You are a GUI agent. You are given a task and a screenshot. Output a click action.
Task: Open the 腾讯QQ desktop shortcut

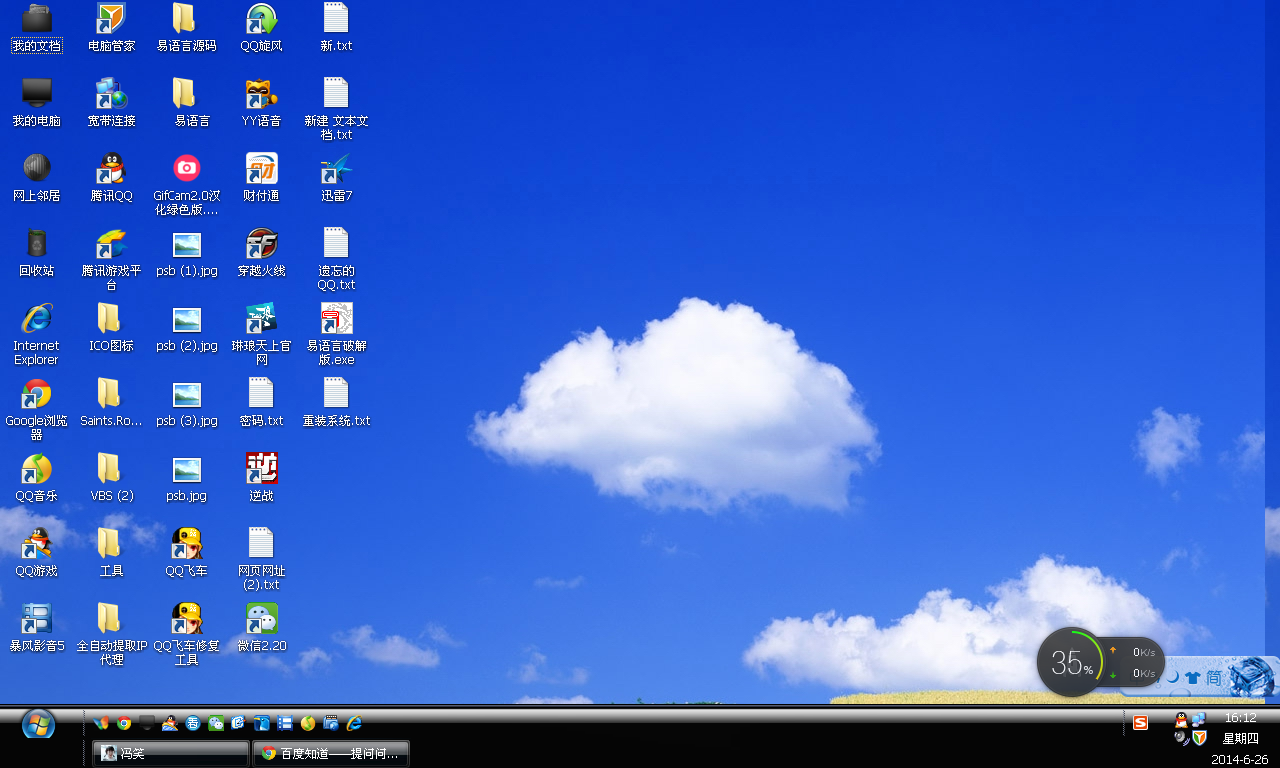point(111,169)
